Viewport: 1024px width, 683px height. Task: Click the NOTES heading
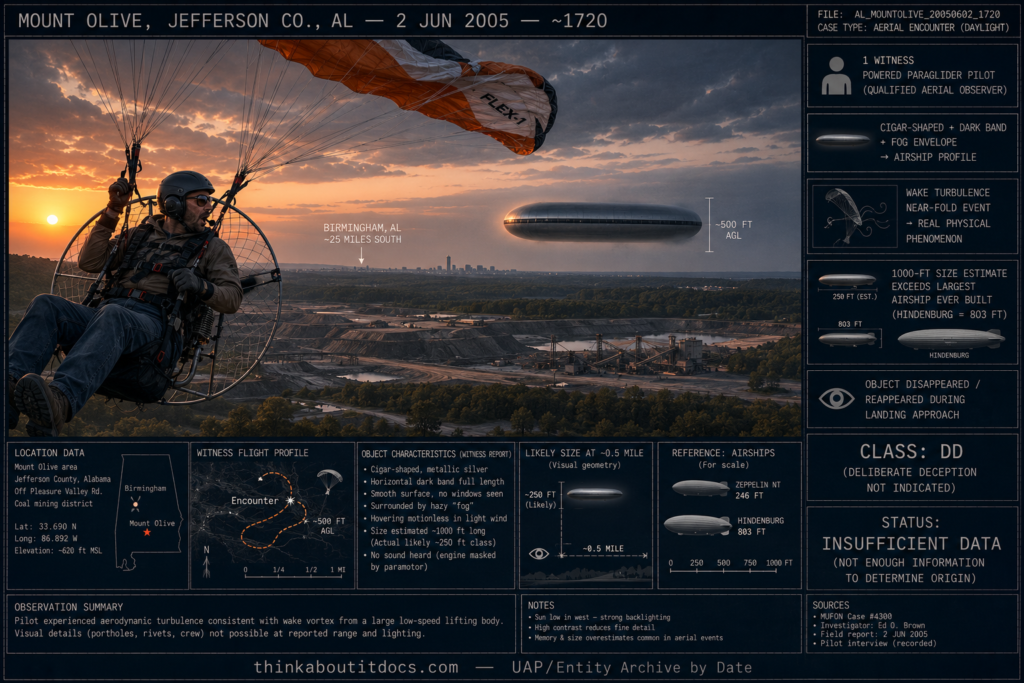coord(541,605)
